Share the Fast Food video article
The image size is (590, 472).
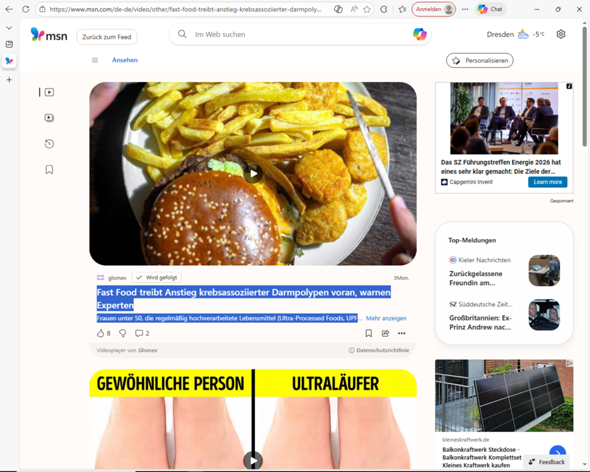[x=385, y=333]
